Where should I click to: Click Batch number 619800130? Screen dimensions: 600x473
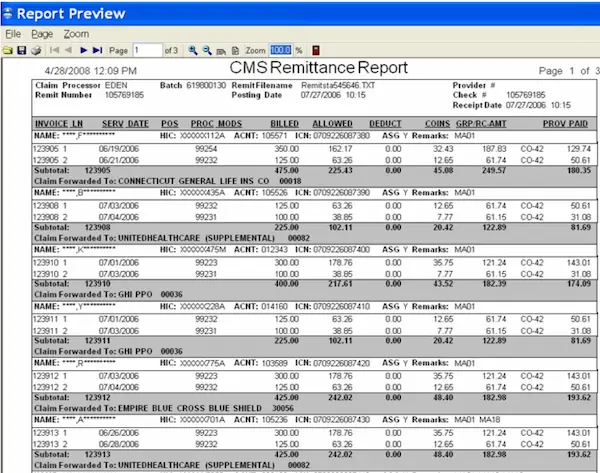pos(206,85)
